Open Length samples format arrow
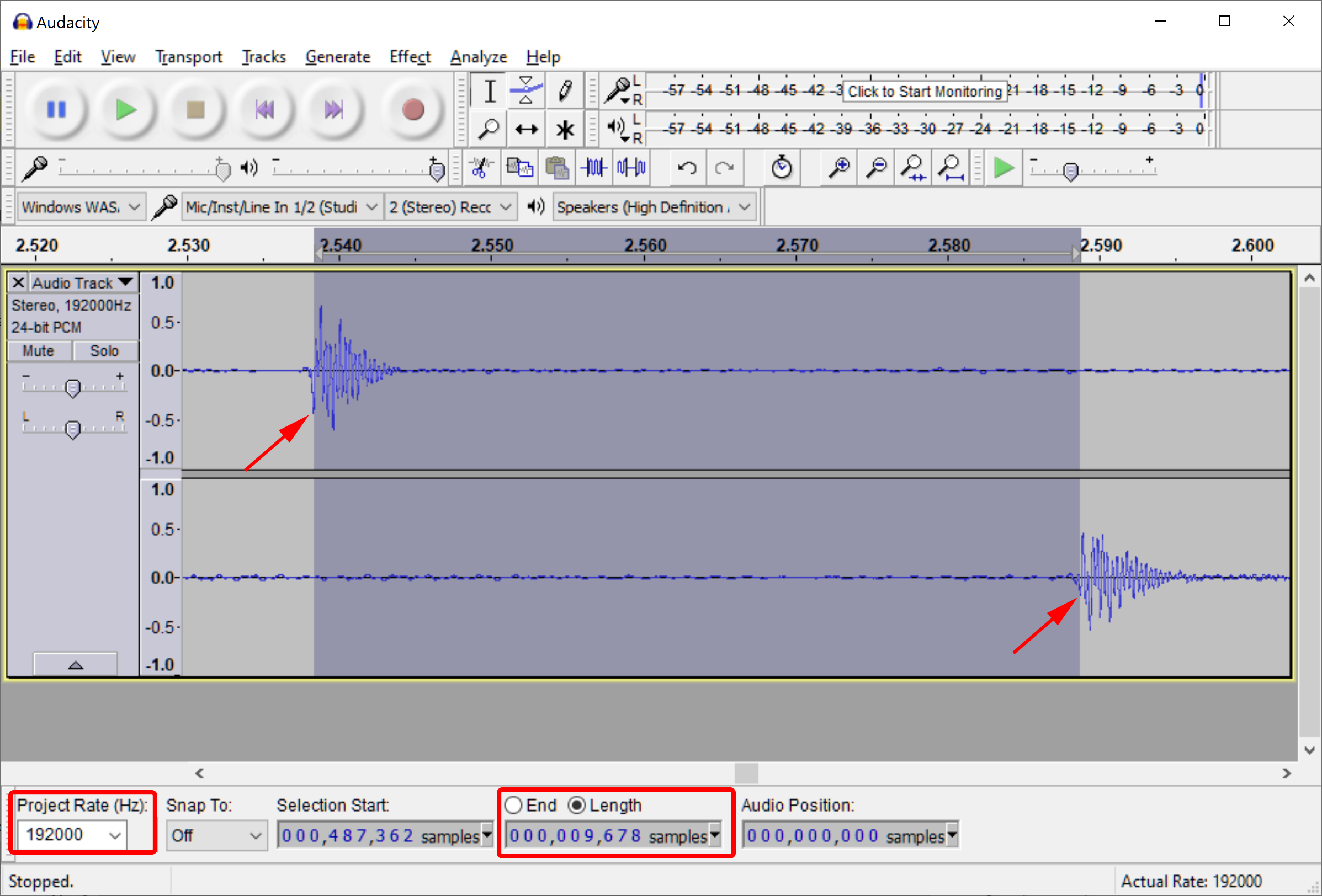The width and height of the screenshot is (1322, 896). pyautogui.click(x=715, y=835)
